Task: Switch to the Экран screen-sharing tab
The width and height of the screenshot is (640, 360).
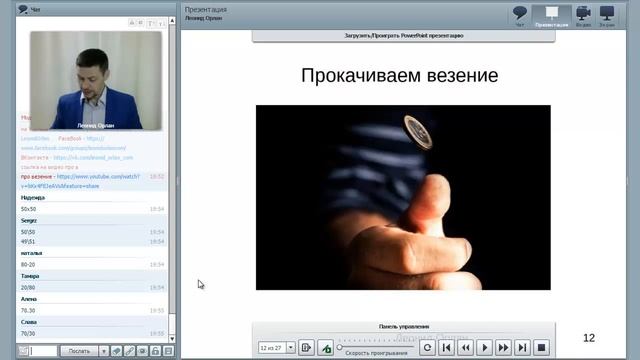Action: point(607,16)
